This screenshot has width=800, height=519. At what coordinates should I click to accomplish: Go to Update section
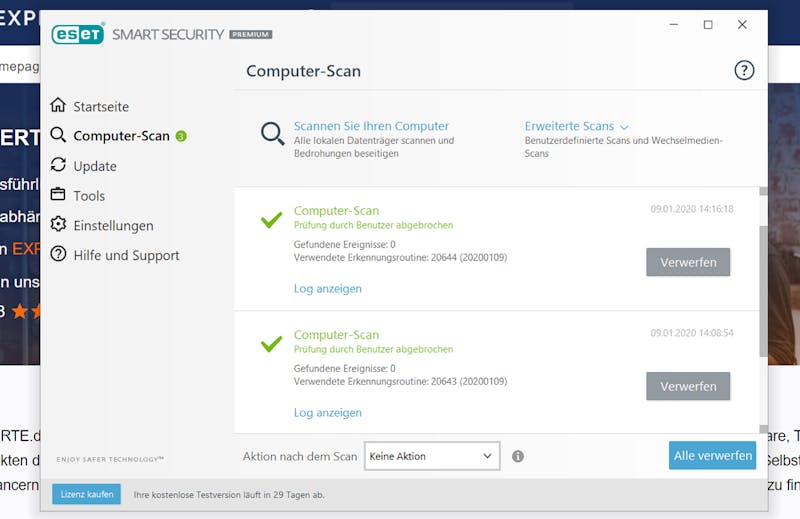pos(95,166)
